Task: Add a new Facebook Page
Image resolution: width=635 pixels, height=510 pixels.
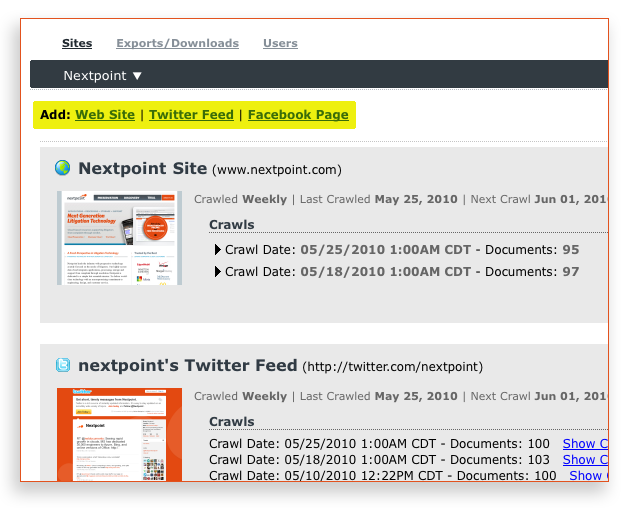Action: click(298, 115)
